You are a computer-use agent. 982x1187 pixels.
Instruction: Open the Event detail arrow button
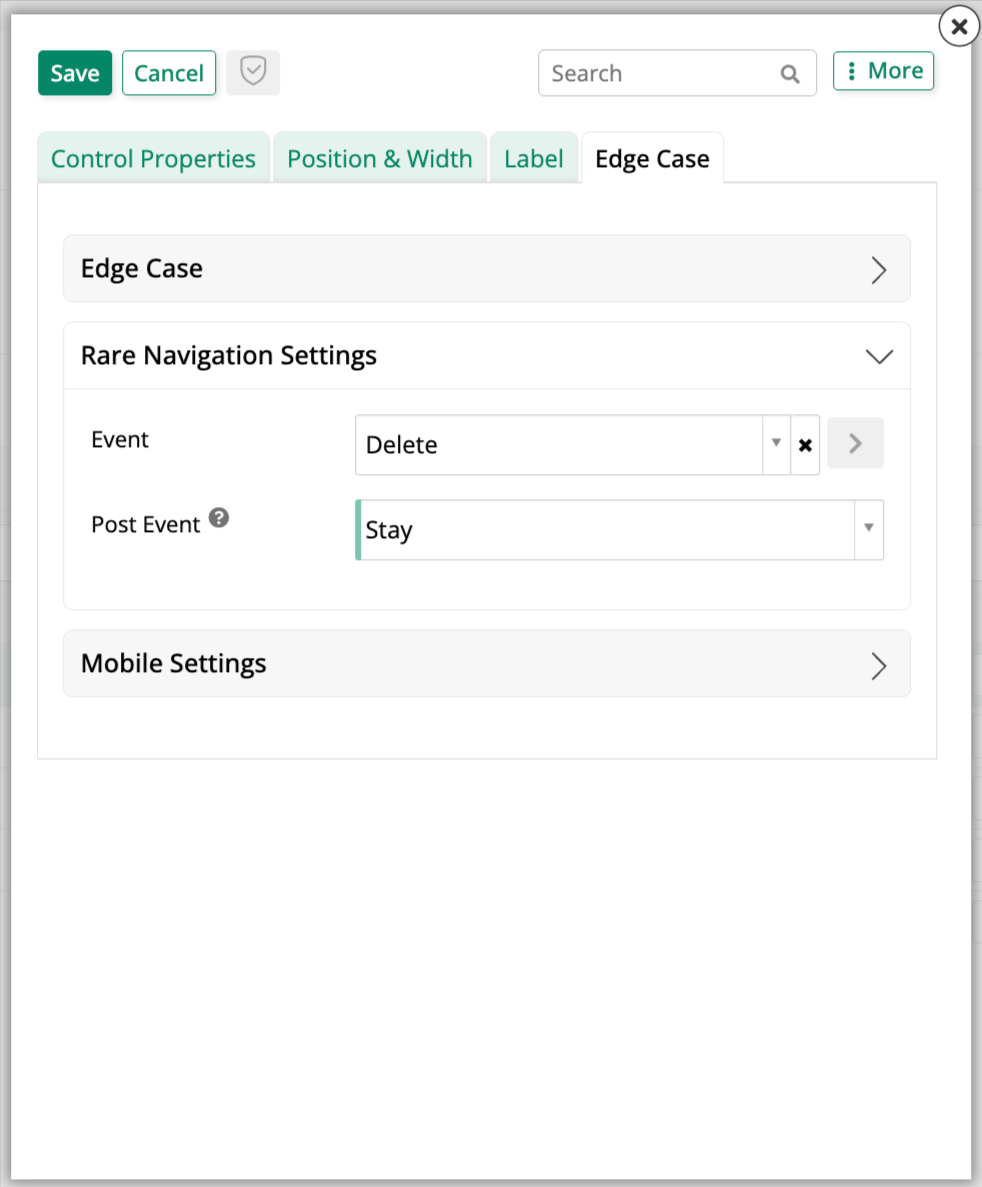pyautogui.click(x=855, y=443)
